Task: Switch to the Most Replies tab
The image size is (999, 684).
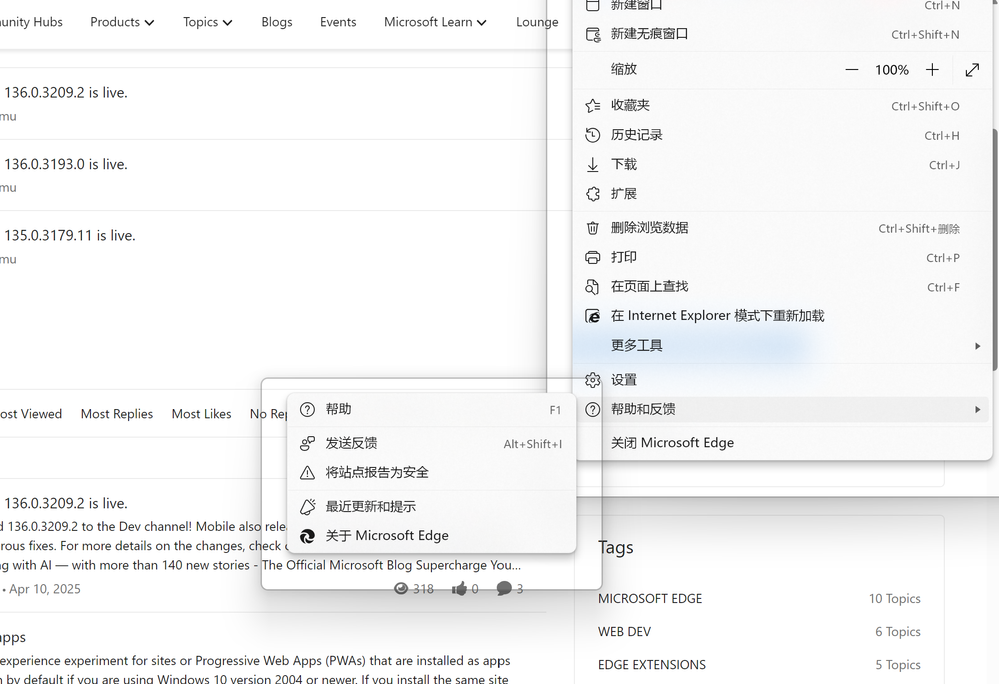Action: (117, 414)
